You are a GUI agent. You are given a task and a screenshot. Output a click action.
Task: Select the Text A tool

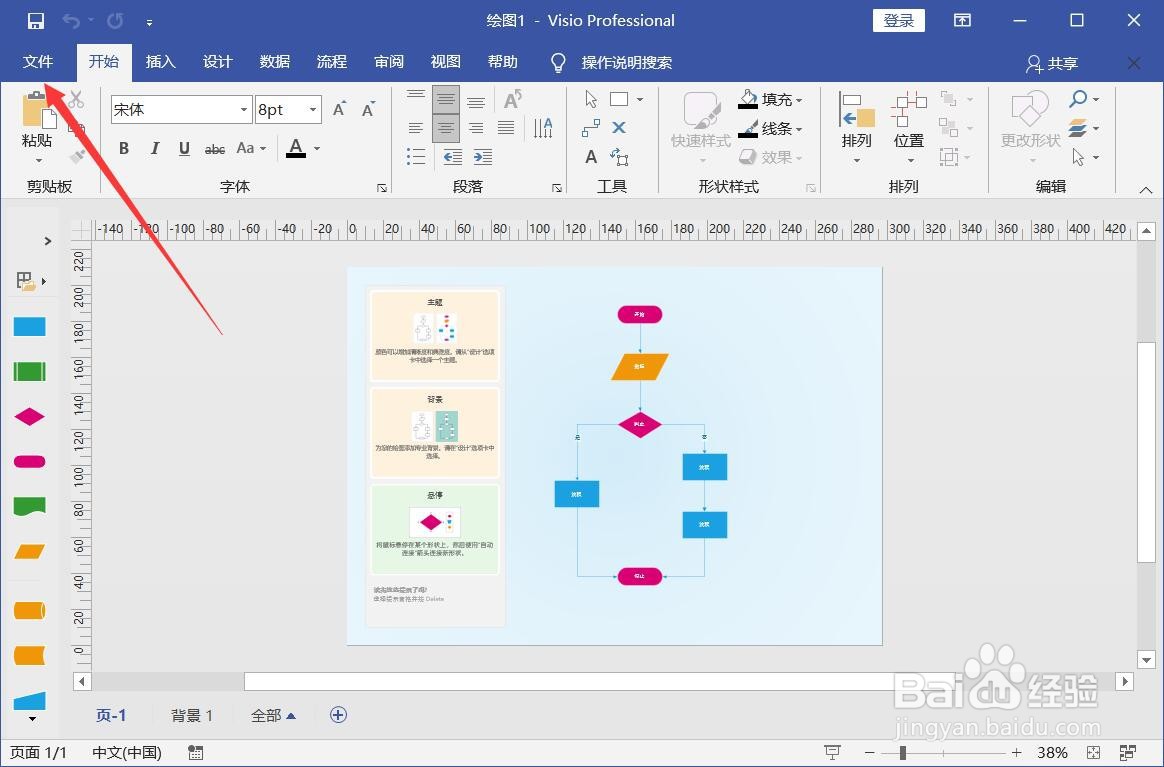pos(591,157)
